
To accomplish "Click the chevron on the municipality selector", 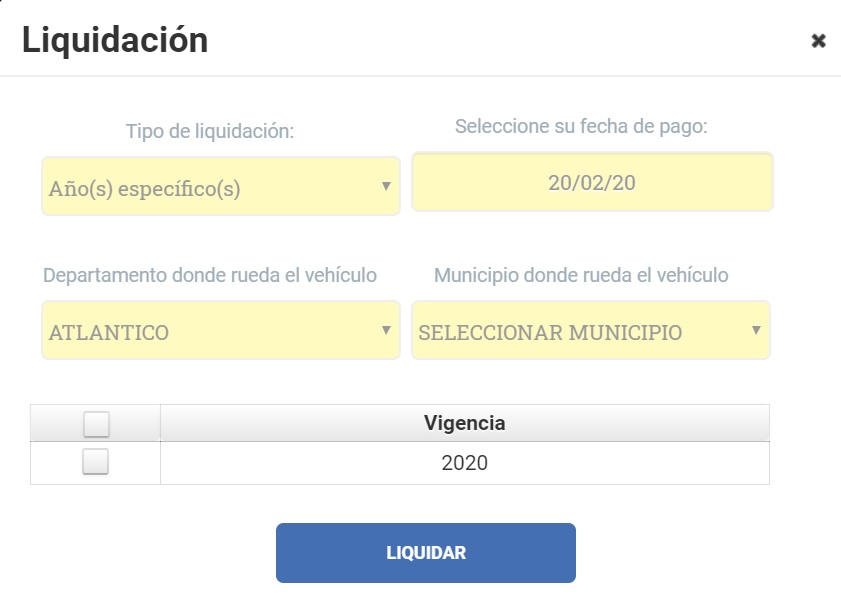I will click(756, 331).
